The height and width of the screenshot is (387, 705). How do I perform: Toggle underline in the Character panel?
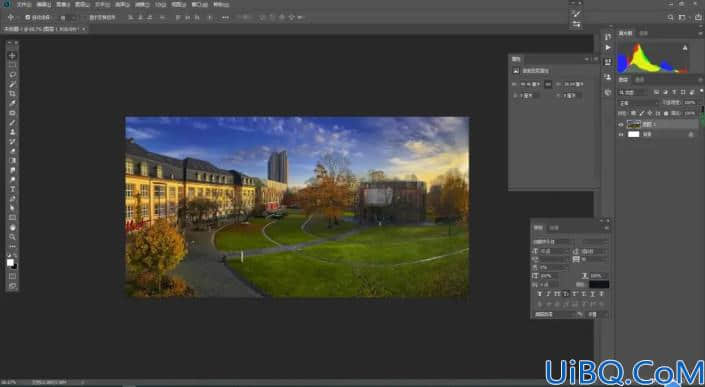tap(593, 294)
